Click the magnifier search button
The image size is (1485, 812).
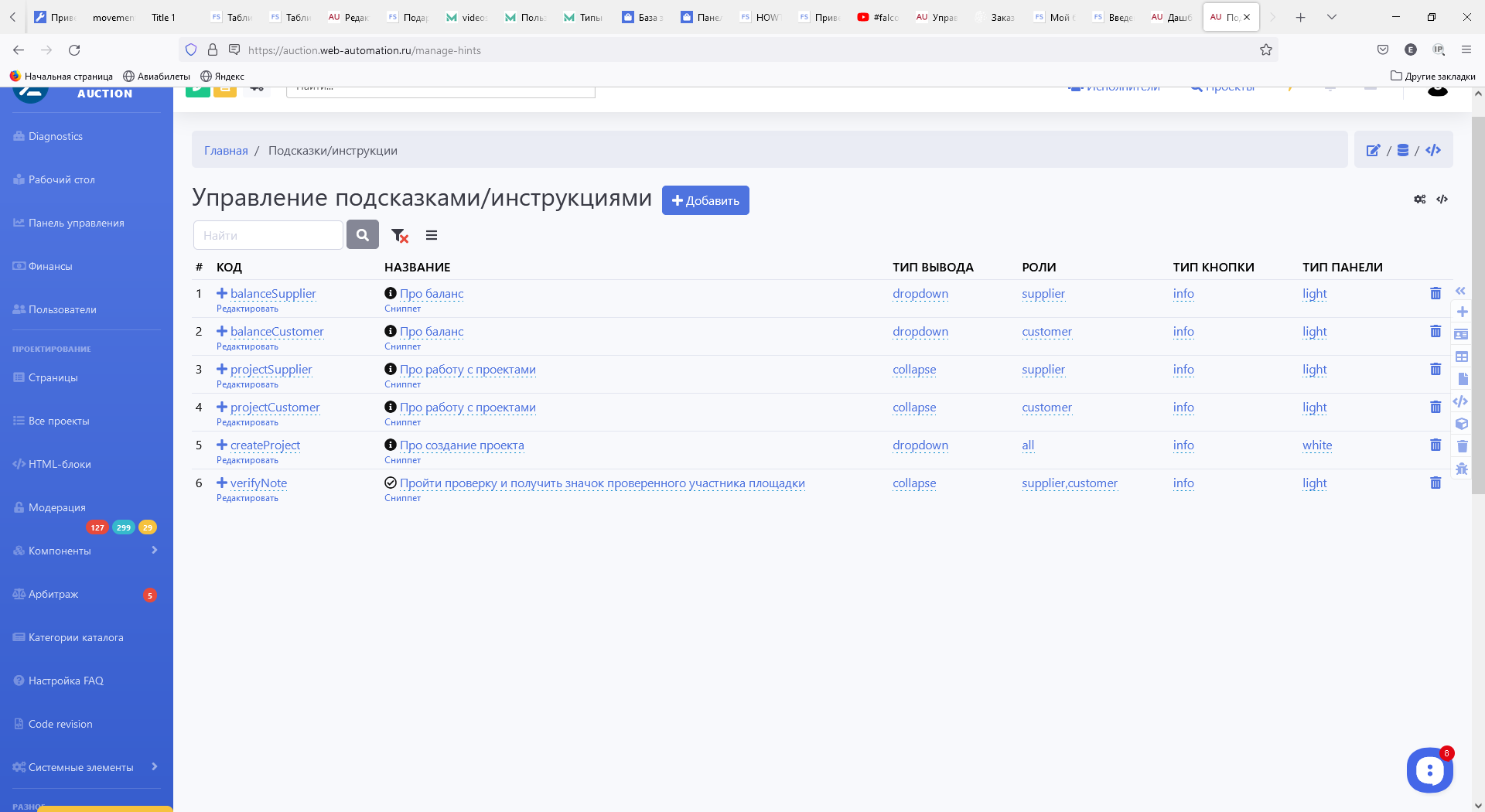click(363, 235)
